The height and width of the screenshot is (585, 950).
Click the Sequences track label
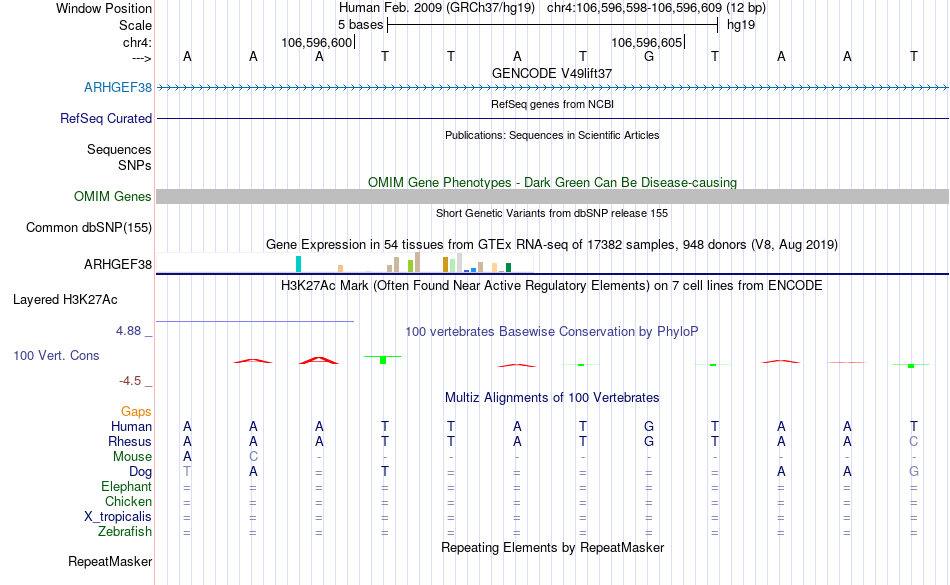[x=119, y=149]
